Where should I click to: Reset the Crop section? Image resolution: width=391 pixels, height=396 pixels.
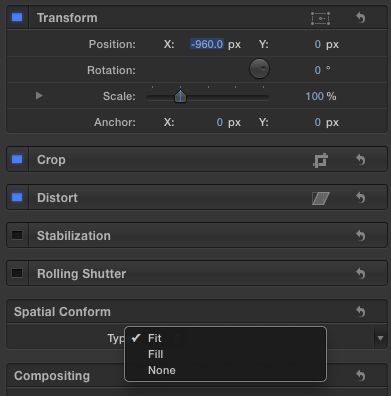[360, 160]
